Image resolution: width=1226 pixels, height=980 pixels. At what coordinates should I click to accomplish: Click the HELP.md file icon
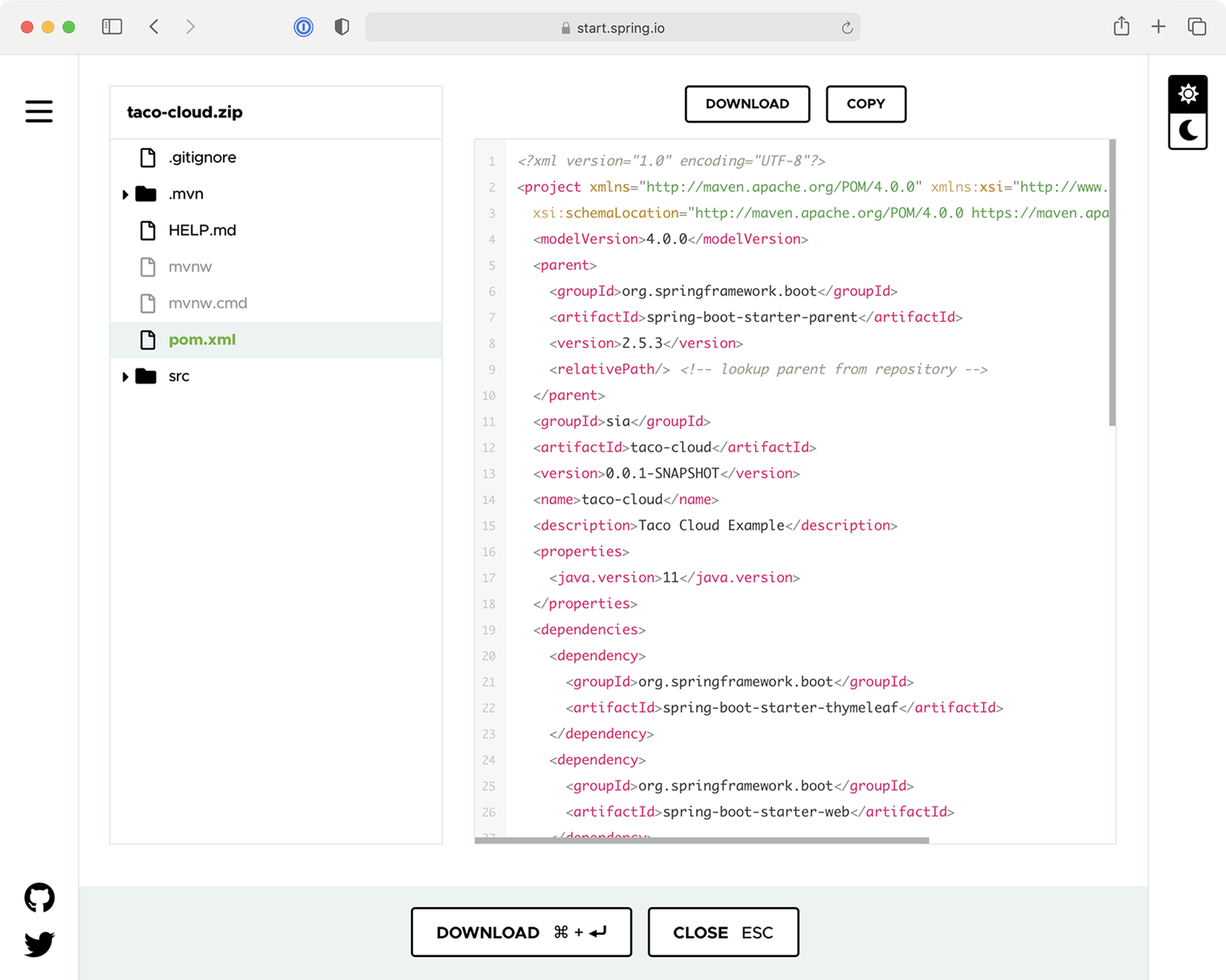[x=148, y=230]
